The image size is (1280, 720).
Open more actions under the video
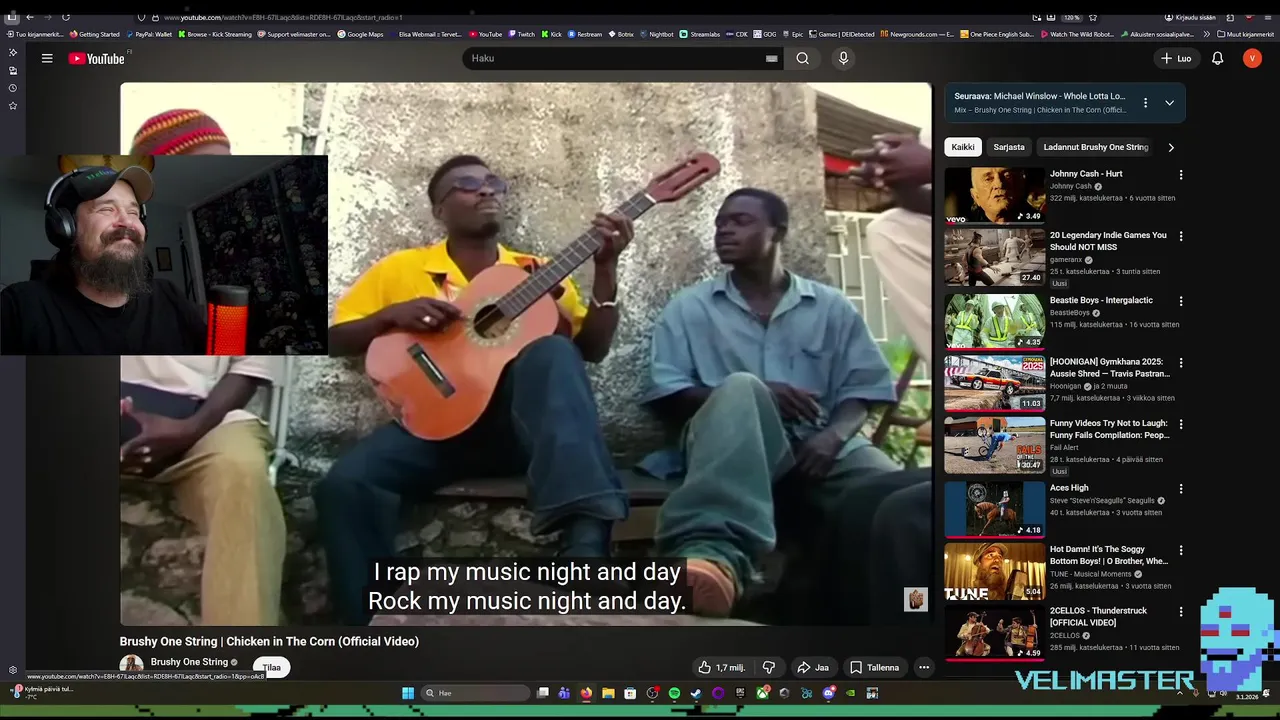click(x=924, y=667)
